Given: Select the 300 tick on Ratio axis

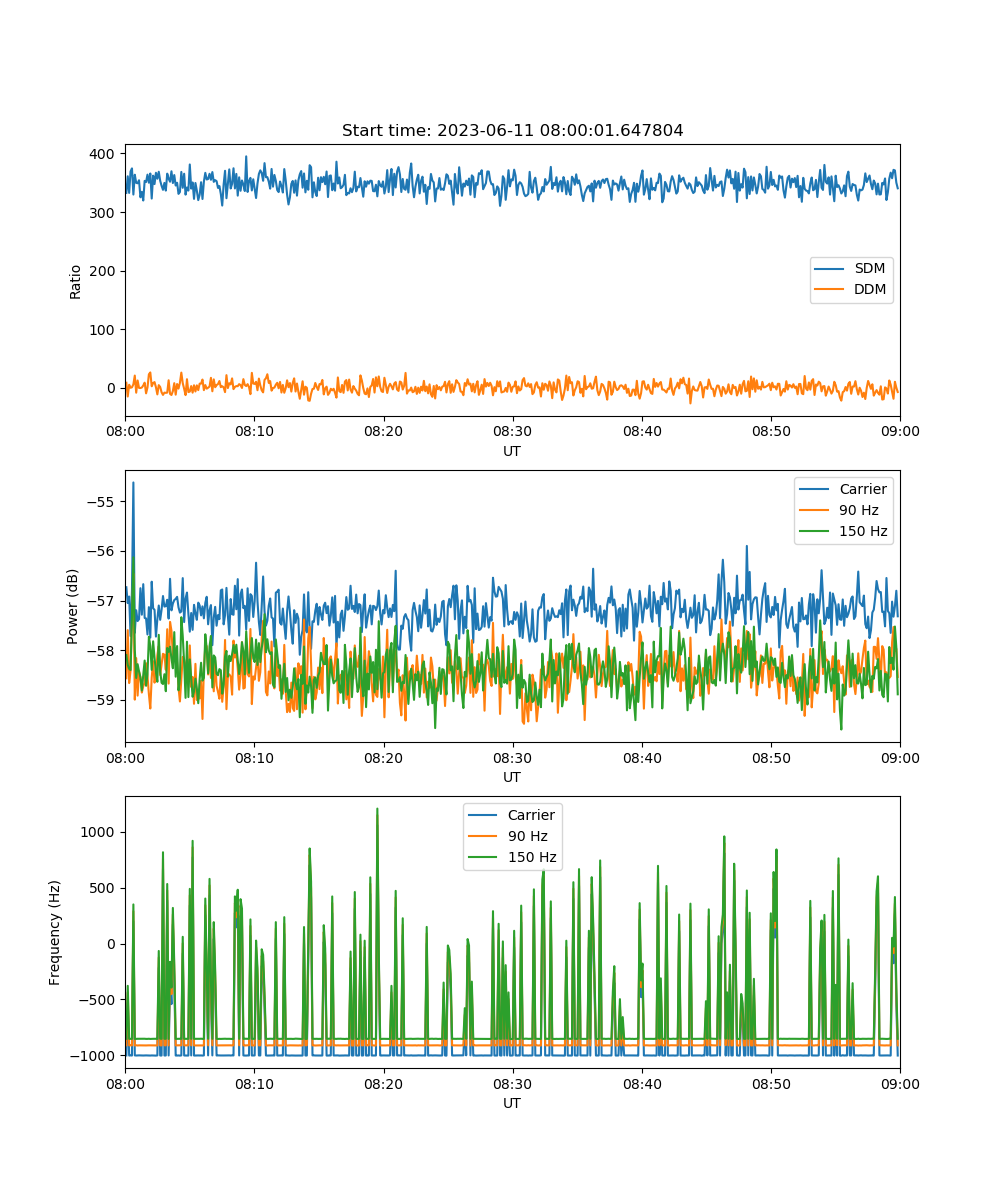Looking at the screenshot, I should point(104,213).
